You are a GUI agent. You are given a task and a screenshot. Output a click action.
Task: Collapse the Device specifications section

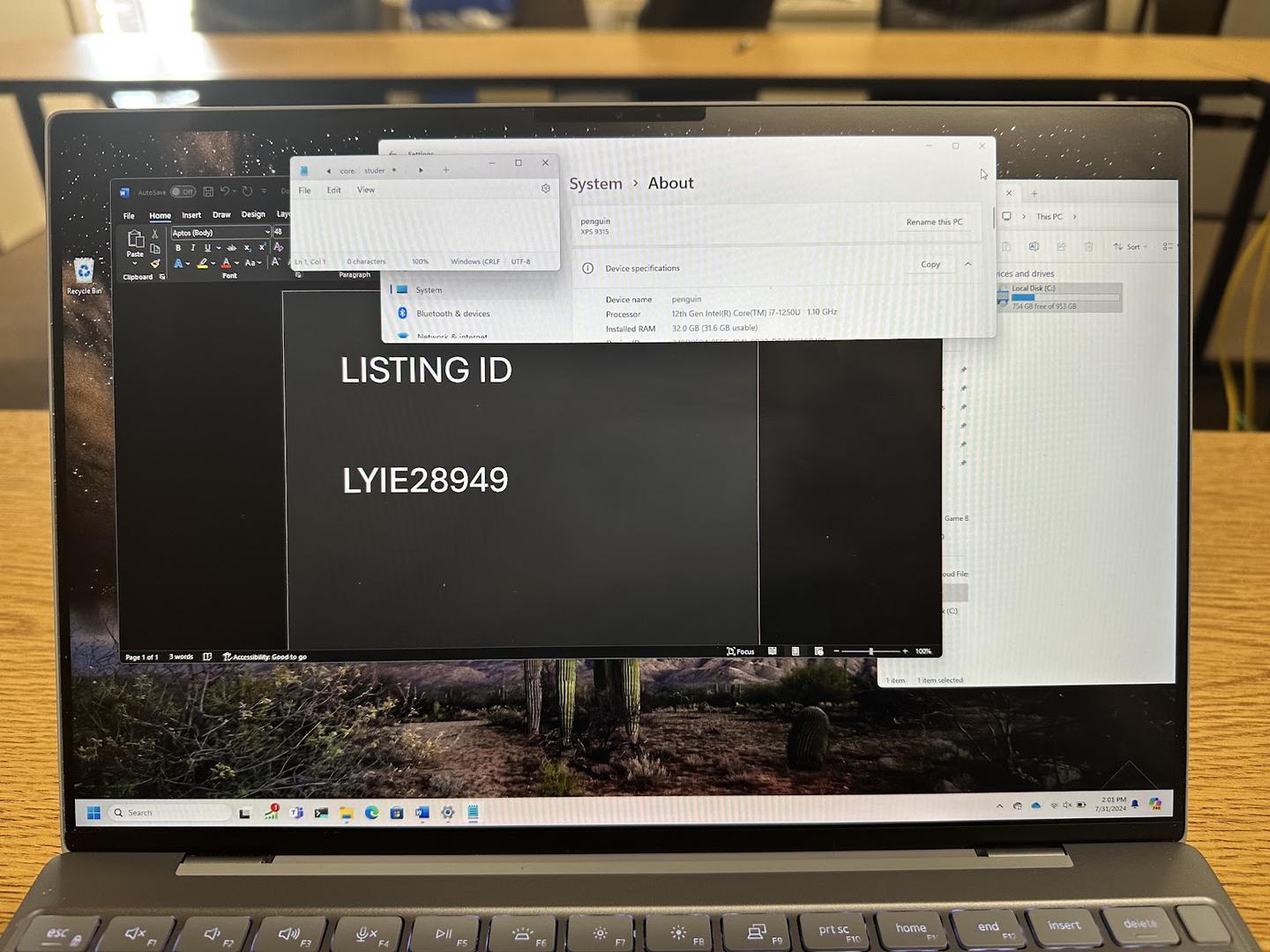coord(967,264)
